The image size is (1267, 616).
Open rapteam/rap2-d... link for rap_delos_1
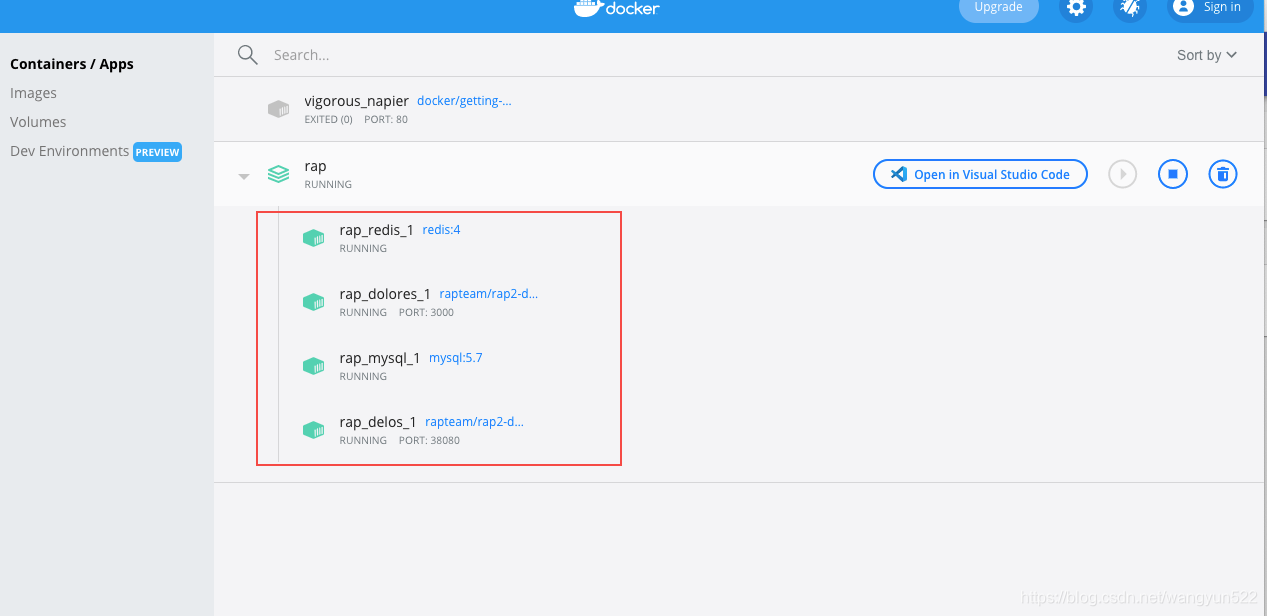pyautogui.click(x=475, y=422)
